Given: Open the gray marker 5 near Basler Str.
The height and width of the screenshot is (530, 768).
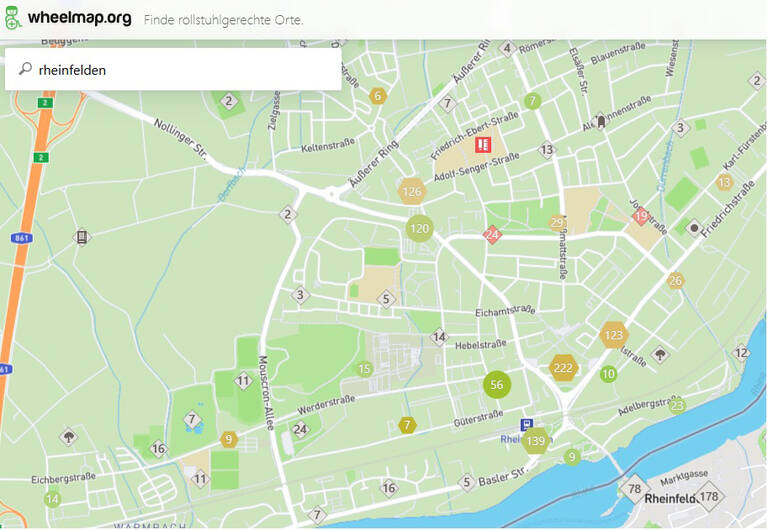Looking at the screenshot, I should click(467, 482).
